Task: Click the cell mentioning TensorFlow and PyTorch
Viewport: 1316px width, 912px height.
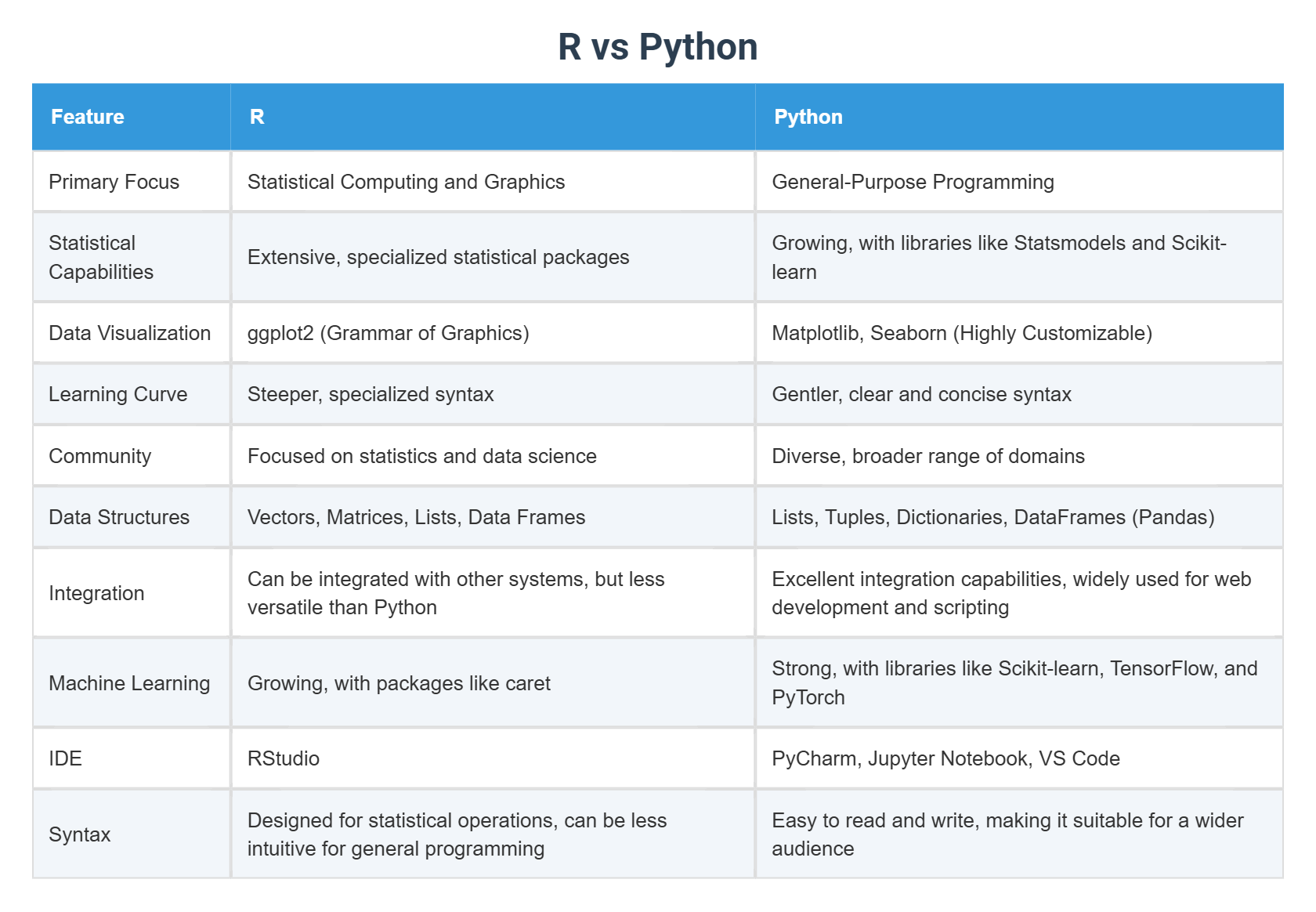Action: (1019, 683)
